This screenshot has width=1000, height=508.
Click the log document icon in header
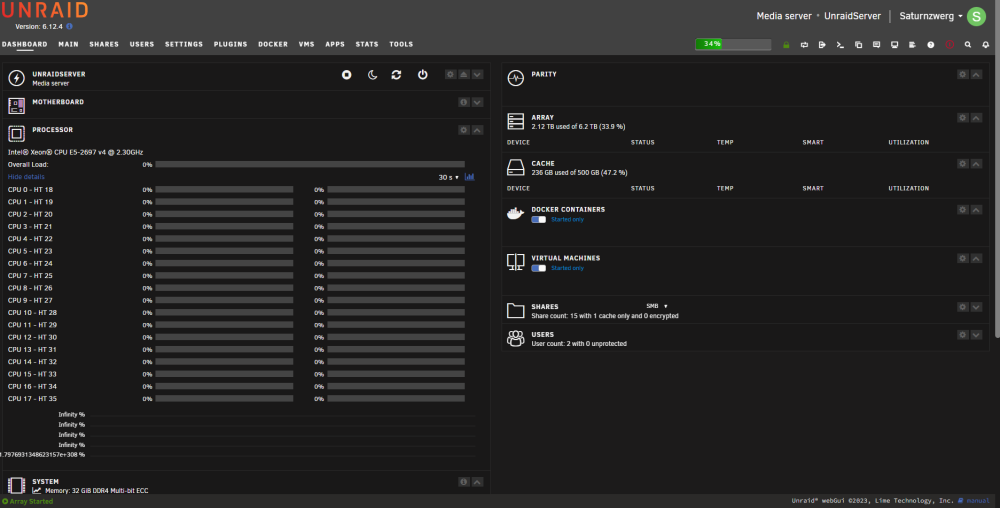coord(912,45)
